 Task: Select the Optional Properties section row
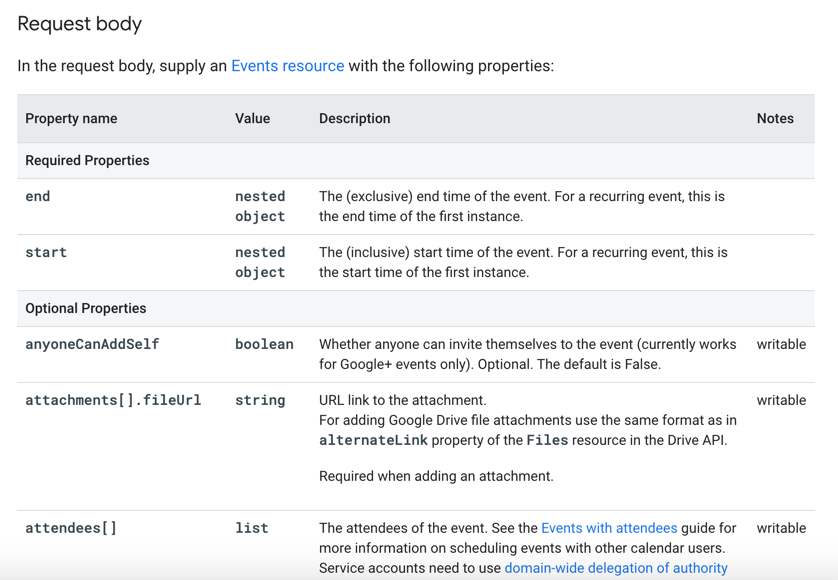416,308
